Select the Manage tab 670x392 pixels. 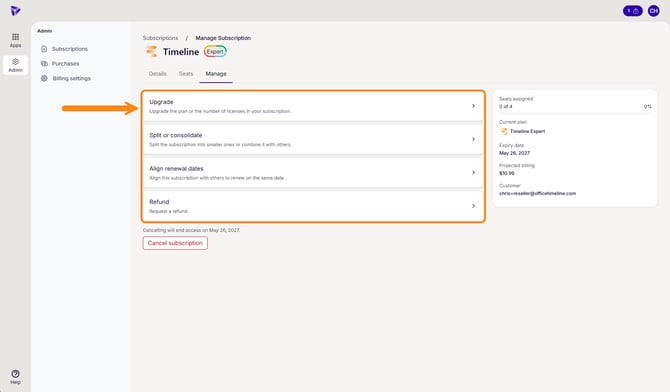(x=216, y=74)
